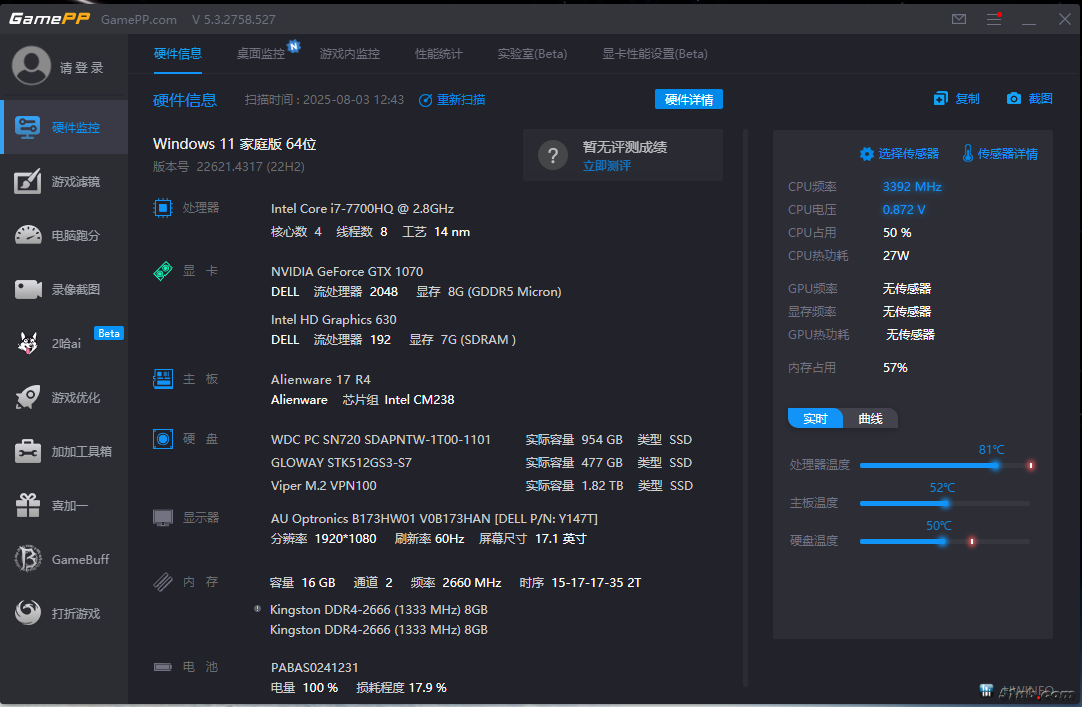Open the 游戏优化 rocket icon
This screenshot has width=1082, height=707.
[x=28, y=397]
